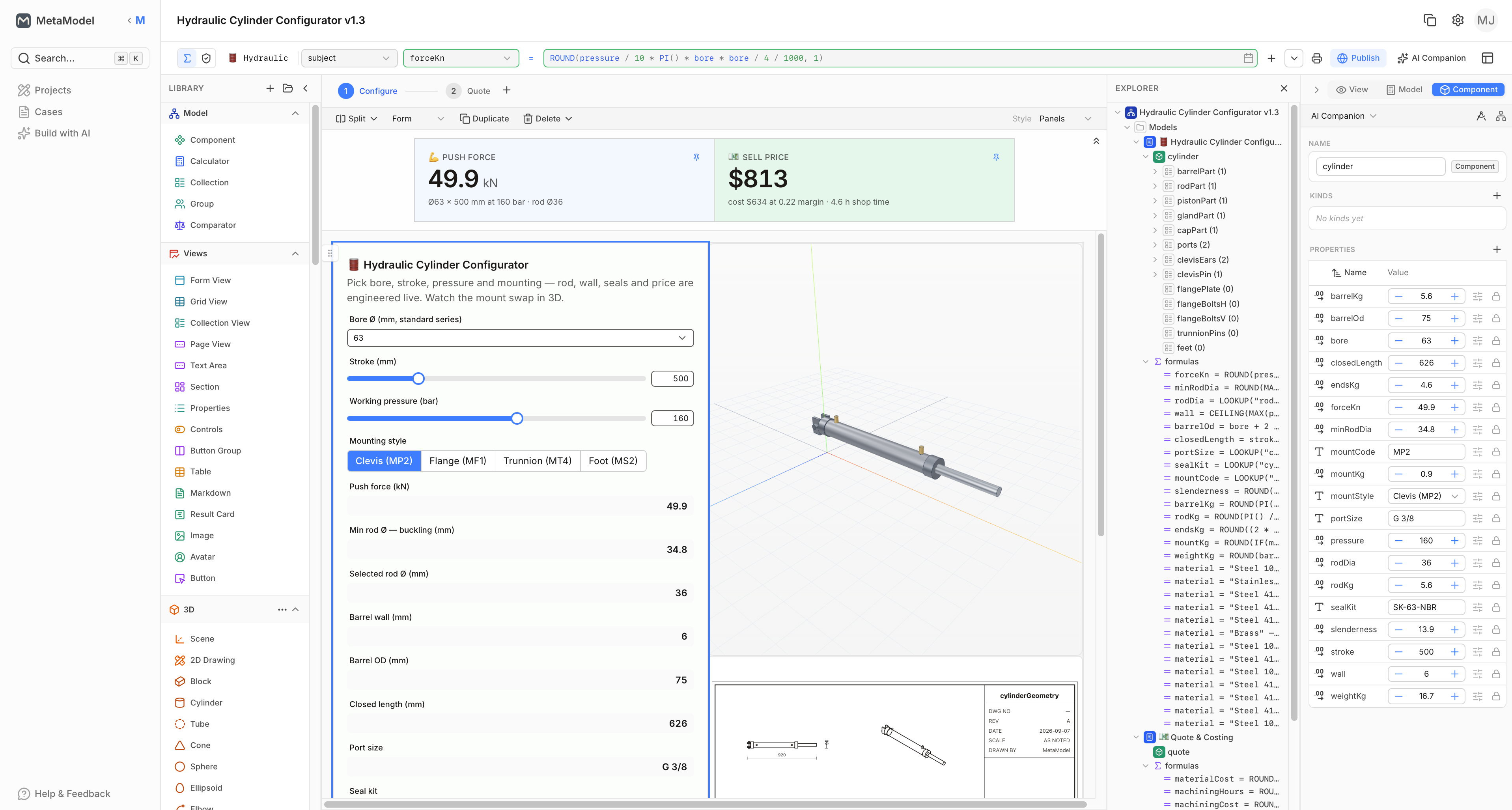Open the Configure step tab

(x=368, y=91)
